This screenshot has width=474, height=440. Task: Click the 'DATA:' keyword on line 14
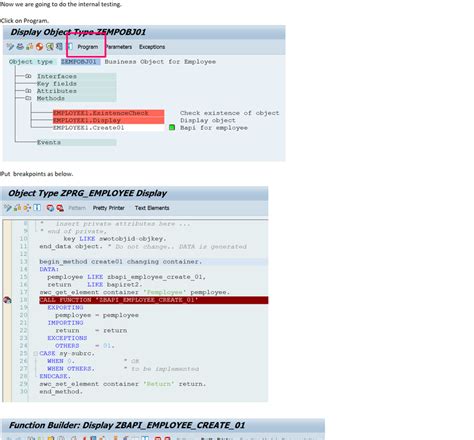pos(49,269)
